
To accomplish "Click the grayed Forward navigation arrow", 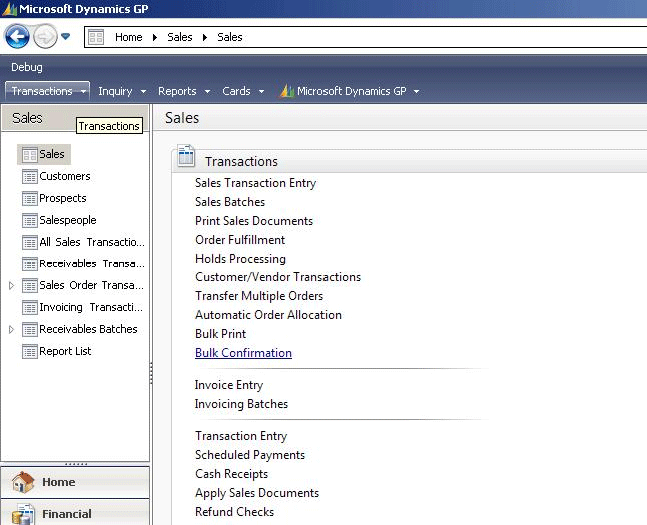I will pyautogui.click(x=45, y=37).
